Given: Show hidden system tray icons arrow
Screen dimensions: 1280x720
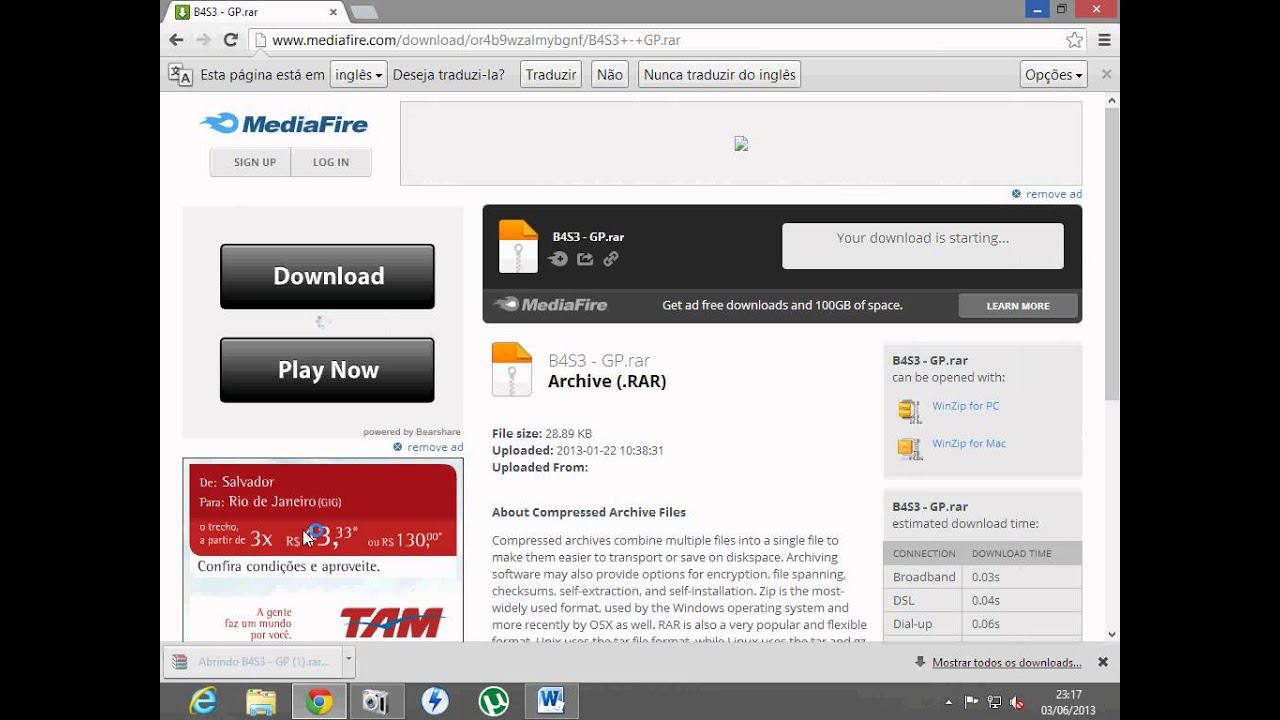Looking at the screenshot, I should point(948,702).
